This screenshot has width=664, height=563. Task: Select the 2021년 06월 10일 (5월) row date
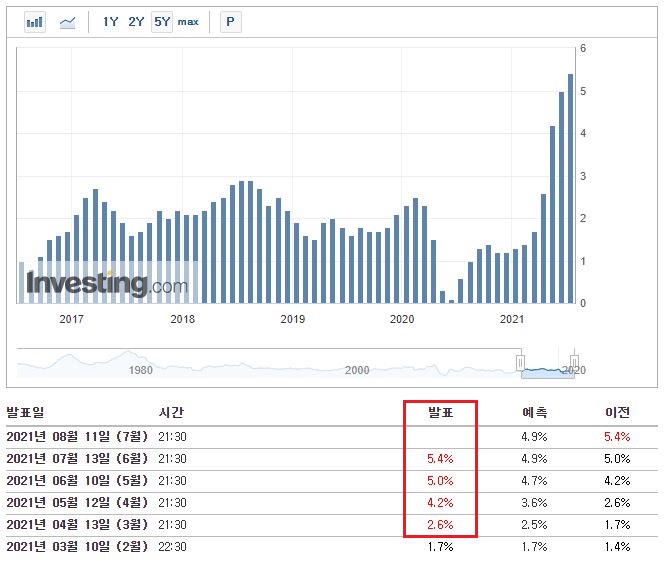click(x=77, y=480)
